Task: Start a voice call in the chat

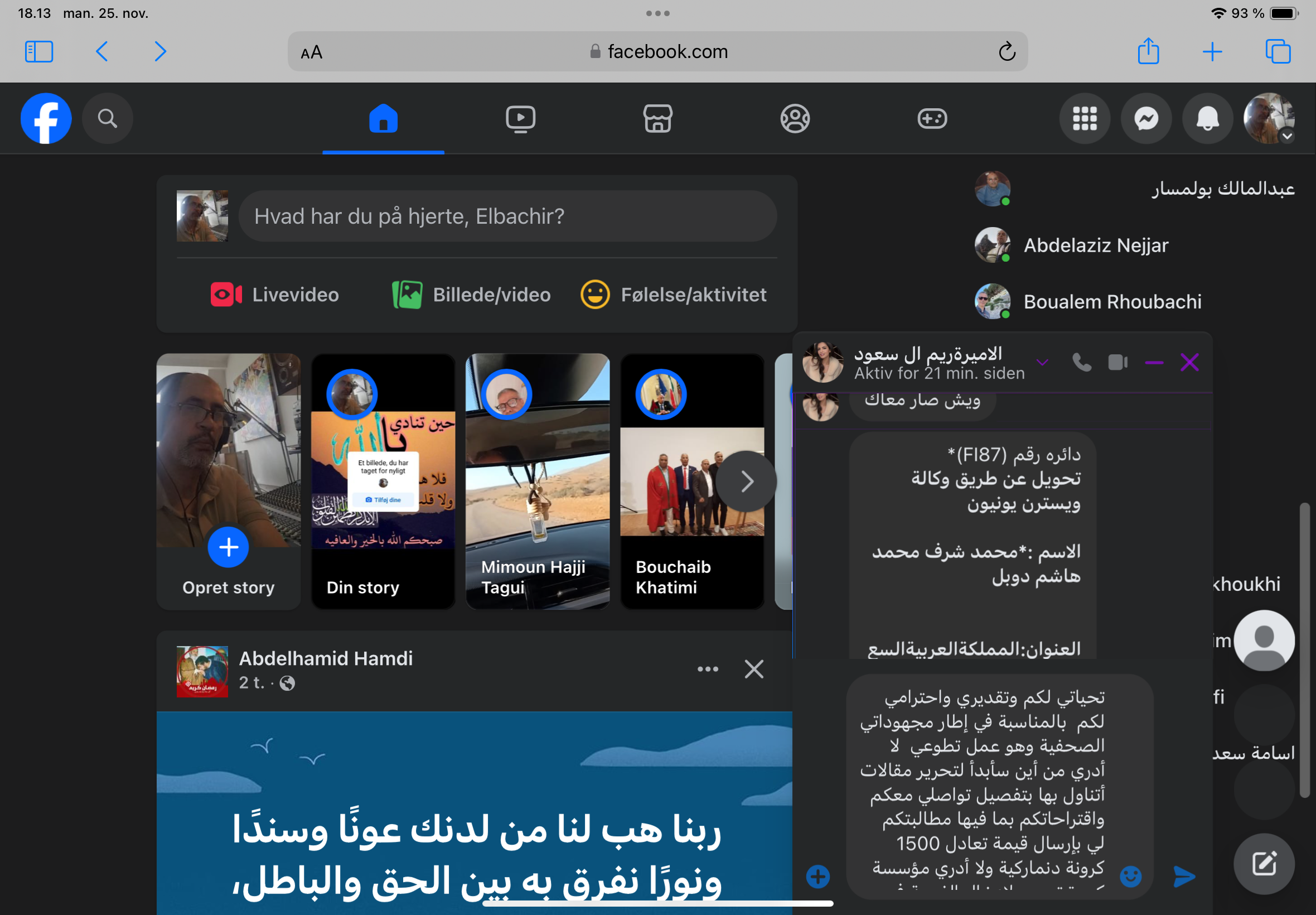Action: pyautogui.click(x=1082, y=362)
